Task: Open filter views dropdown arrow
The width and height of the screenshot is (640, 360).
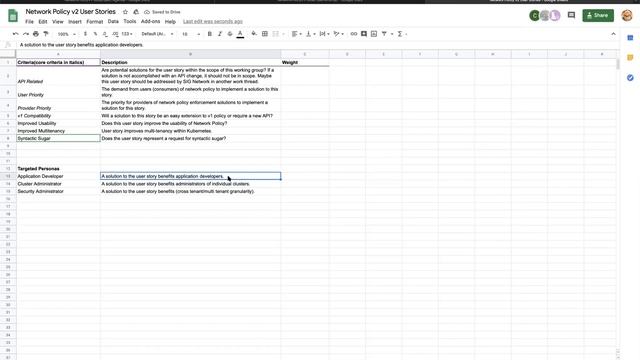Action: click(392, 34)
